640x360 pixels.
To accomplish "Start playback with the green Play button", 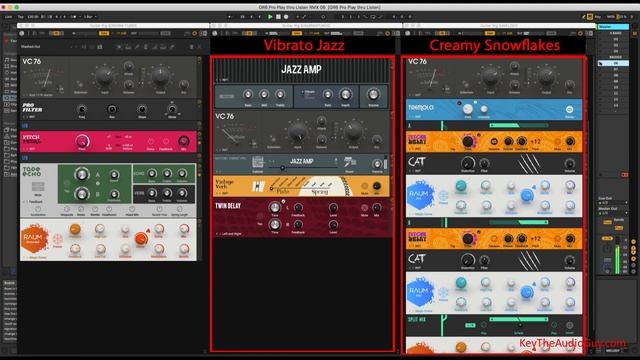I will (x=270, y=17).
